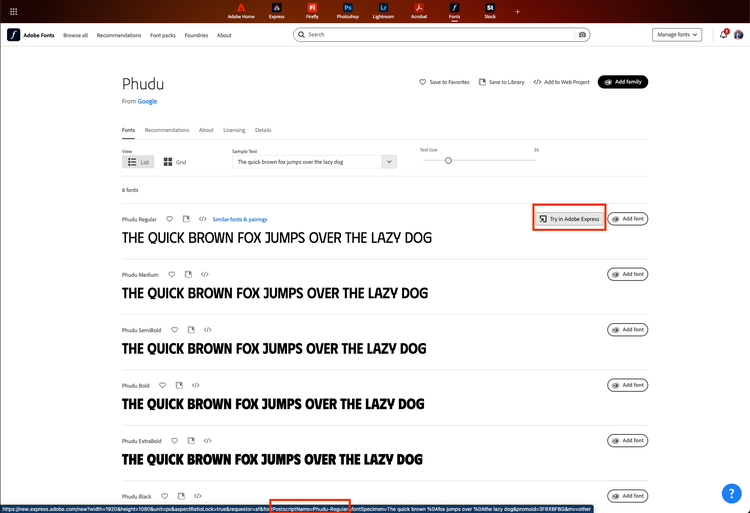The height and width of the screenshot is (513, 750).
Task: Add Phudu Bold font
Action: click(628, 385)
